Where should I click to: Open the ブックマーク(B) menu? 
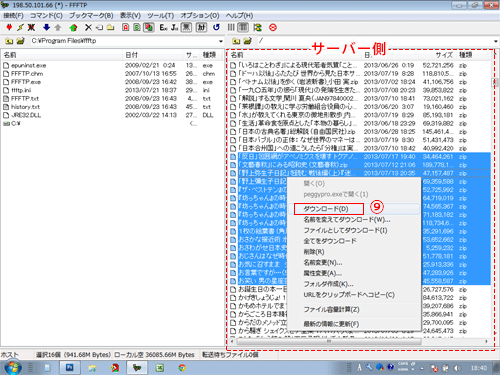[x=91, y=15]
